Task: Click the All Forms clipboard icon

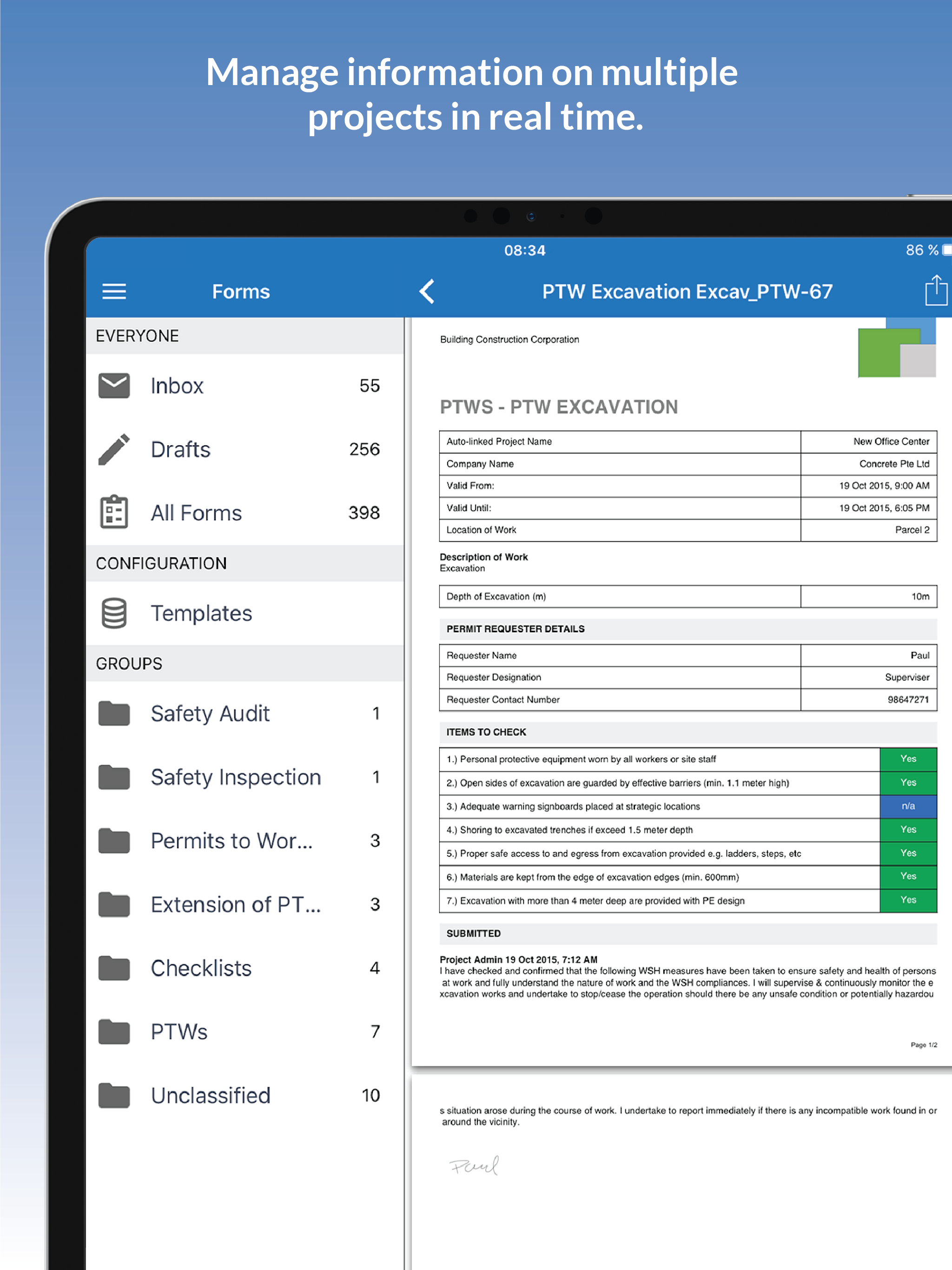Action: [x=114, y=512]
